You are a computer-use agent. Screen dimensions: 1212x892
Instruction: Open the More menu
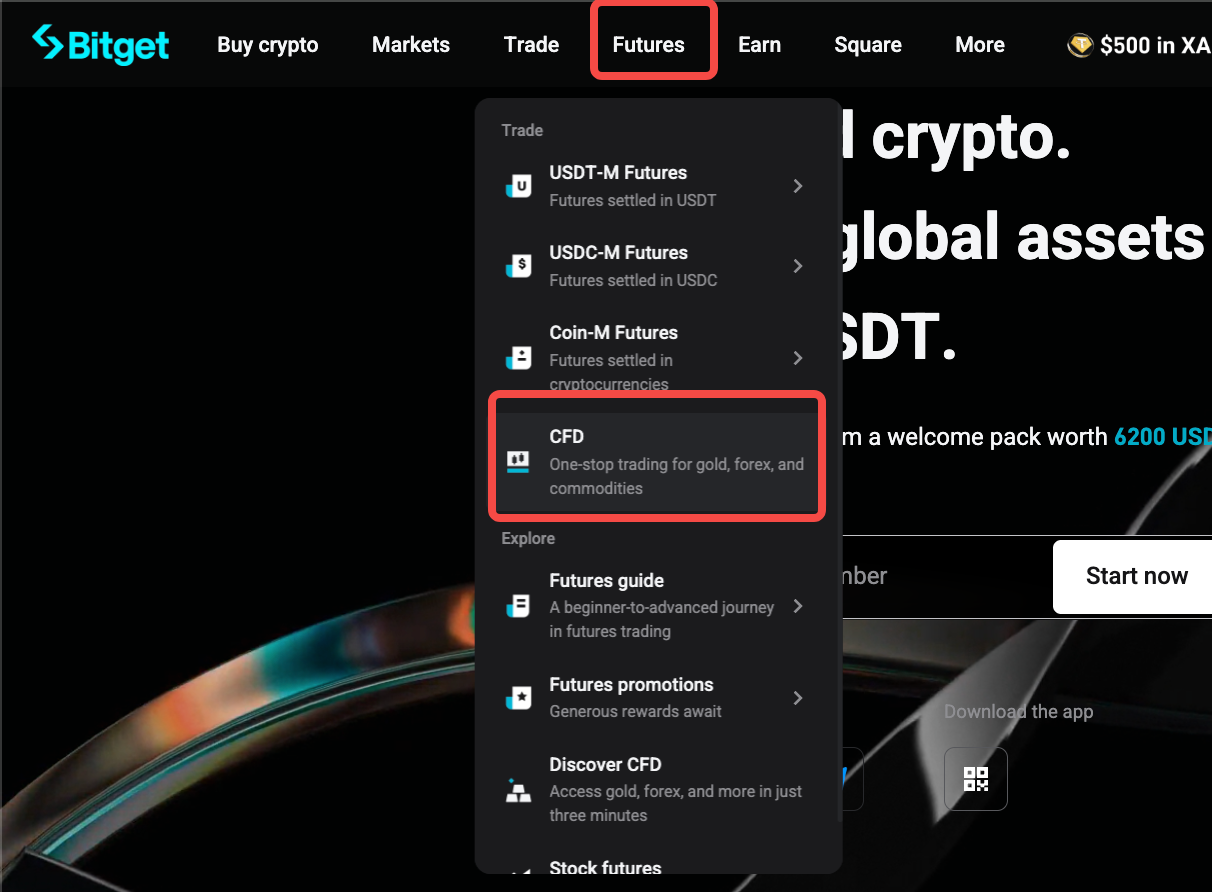coord(979,44)
